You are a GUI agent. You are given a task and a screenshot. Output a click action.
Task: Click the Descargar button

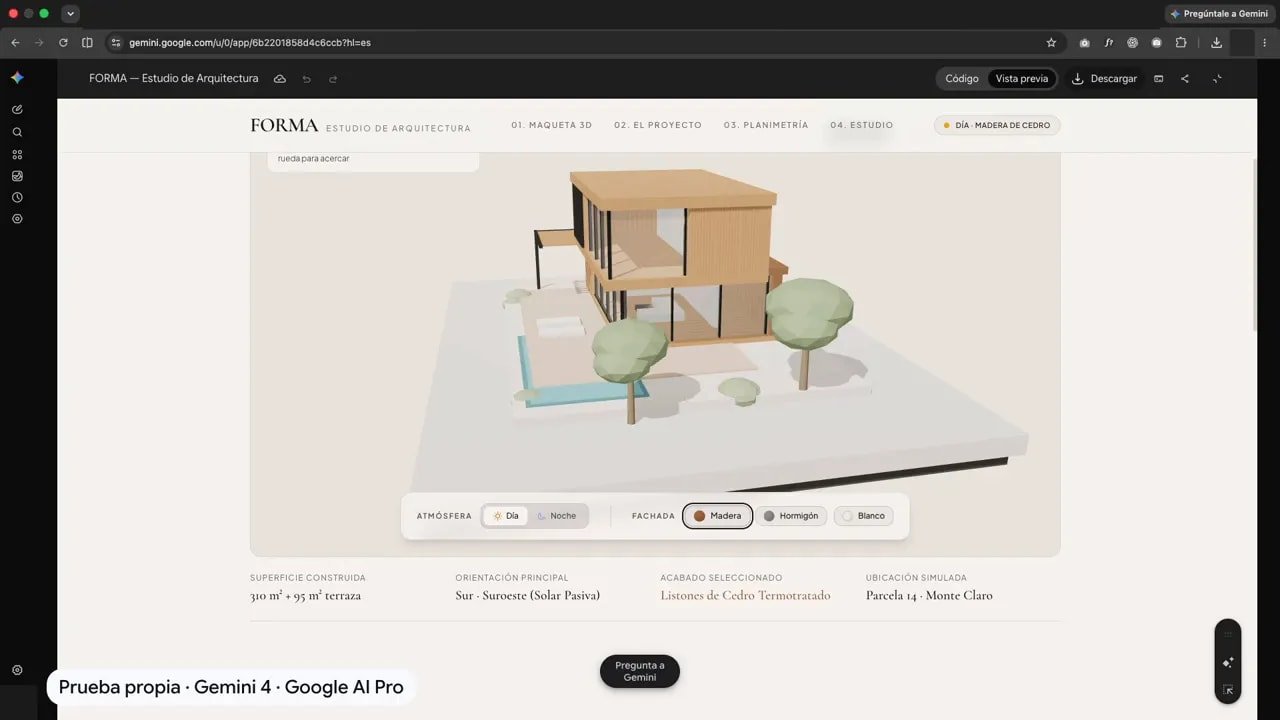[1104, 78]
